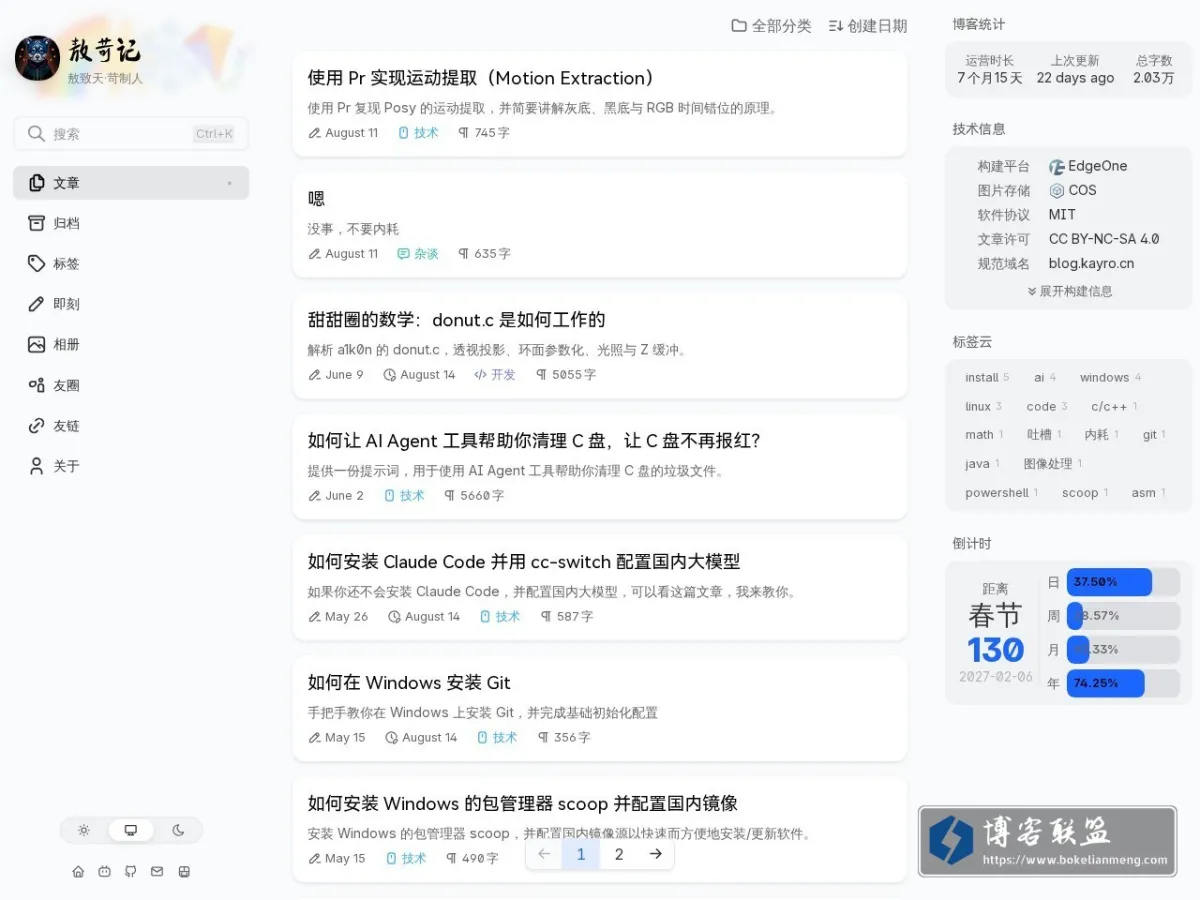This screenshot has height=900, width=1200.
Task: Click the c/c++ tag in tag cloud
Action: pos(1114,407)
